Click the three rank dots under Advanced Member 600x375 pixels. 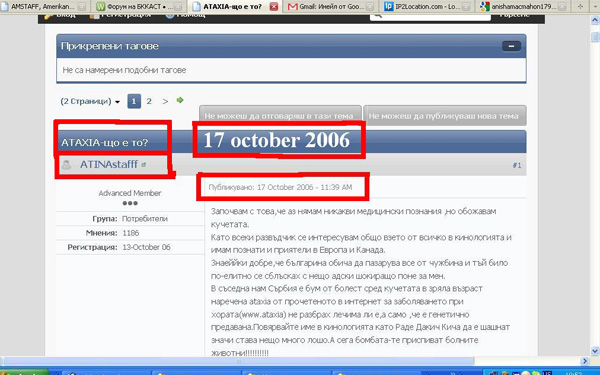coord(130,203)
